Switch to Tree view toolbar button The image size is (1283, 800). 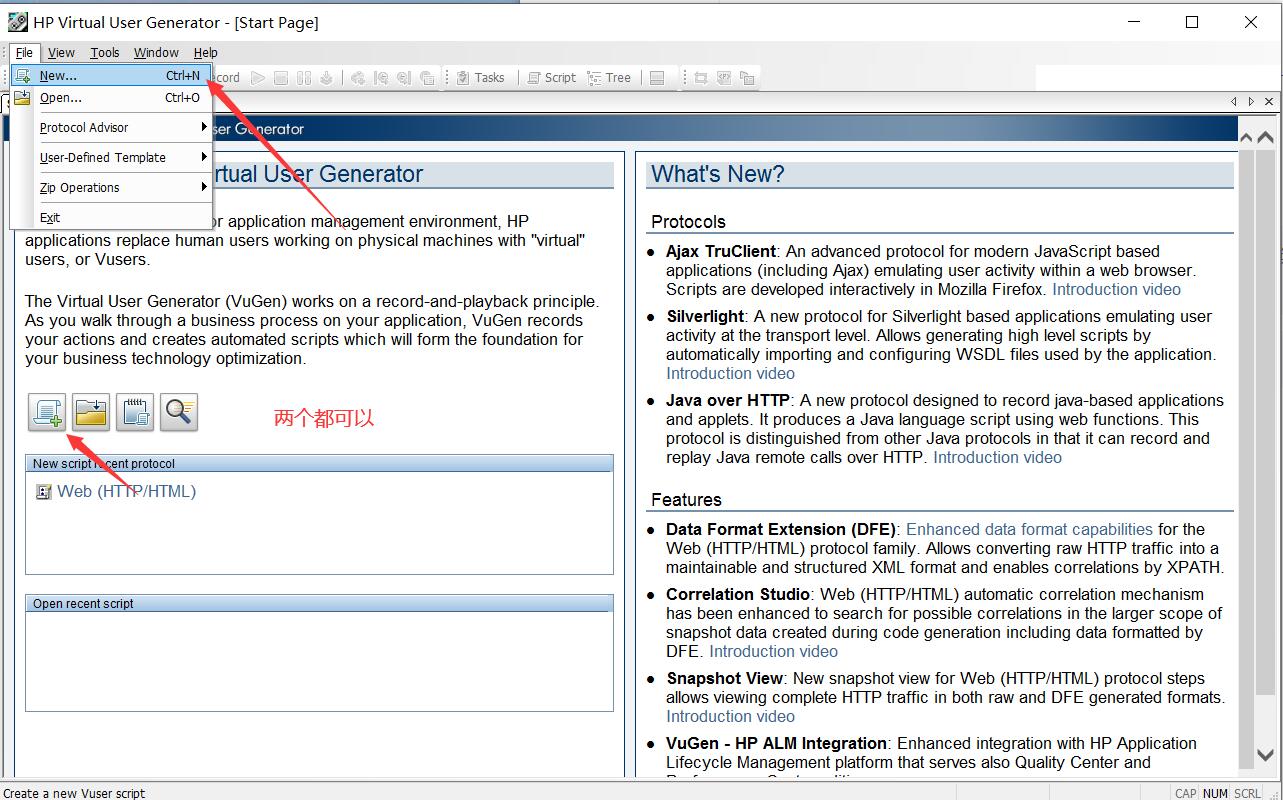(610, 78)
